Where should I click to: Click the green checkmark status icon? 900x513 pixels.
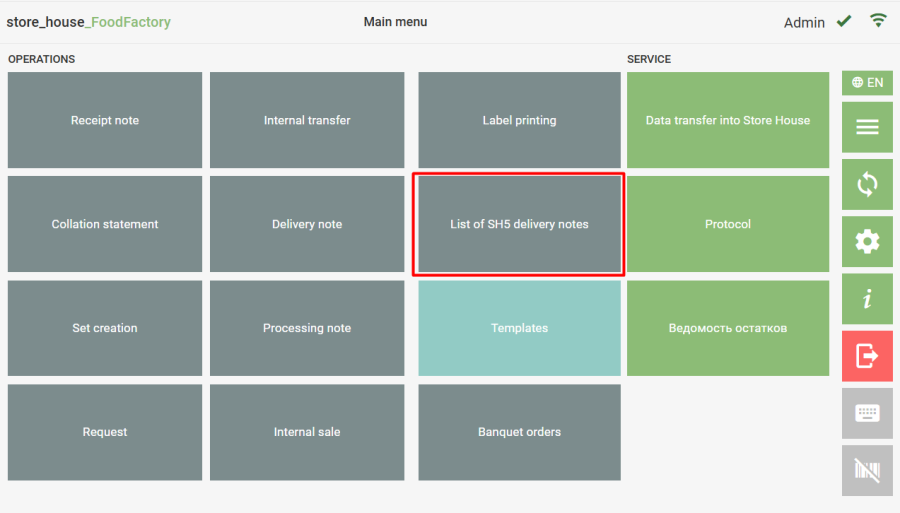point(844,21)
